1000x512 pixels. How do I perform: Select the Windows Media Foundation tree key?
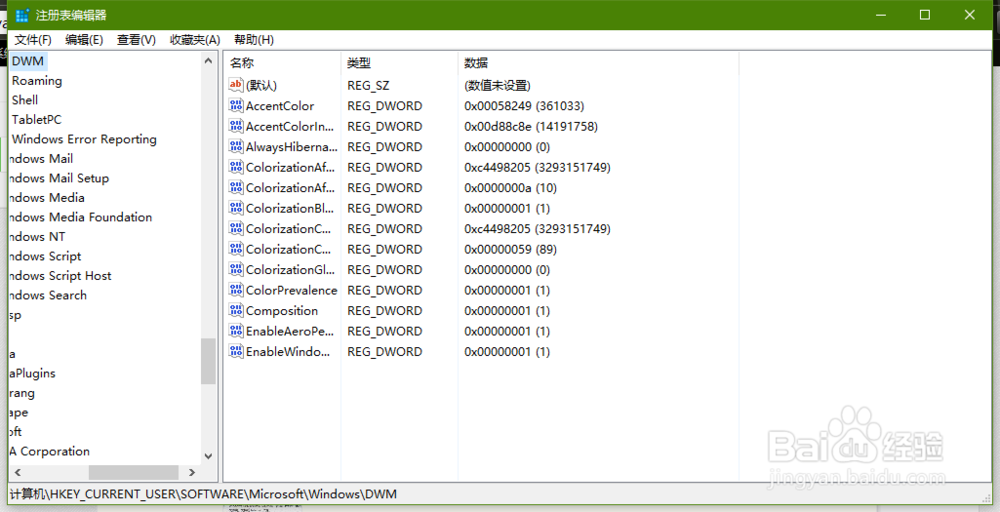point(81,217)
